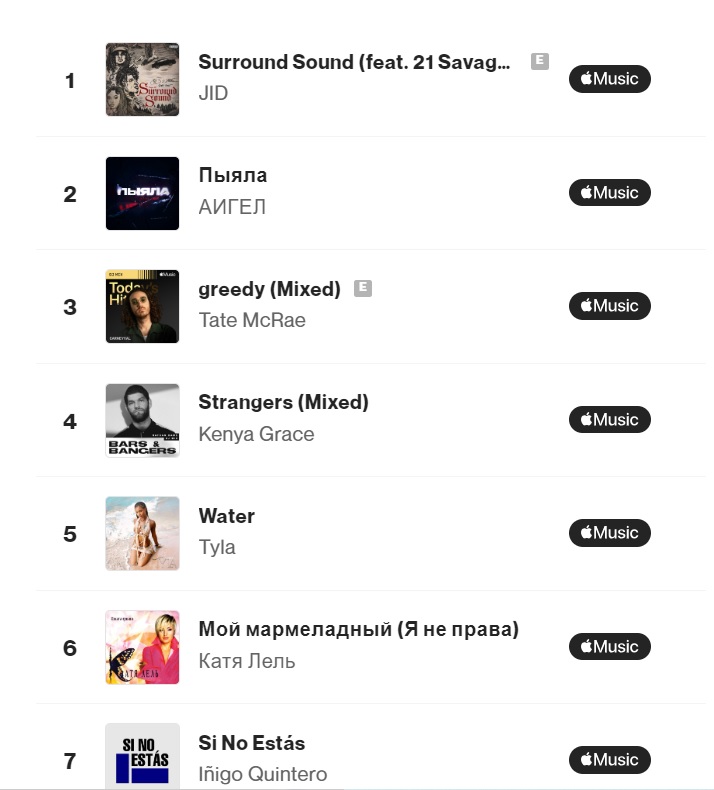Open the Пыяла album artwork
714x790 pixels.
142,193
